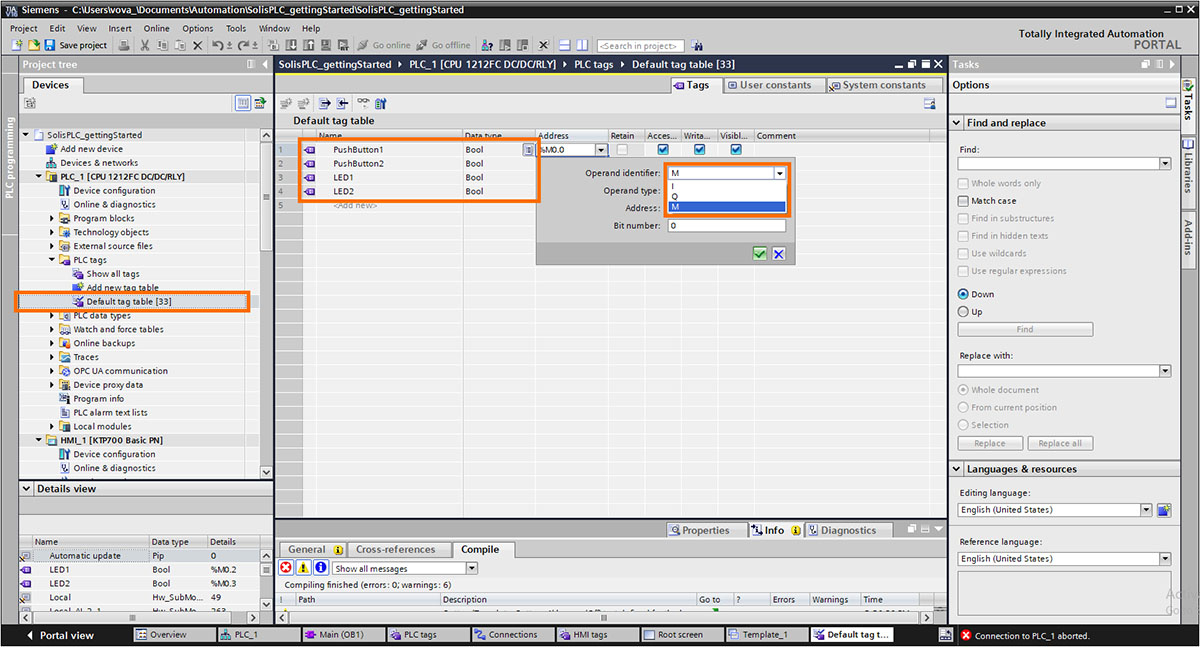The height and width of the screenshot is (647, 1200).
Task: Select the Up search direction radio
Action: (x=963, y=312)
